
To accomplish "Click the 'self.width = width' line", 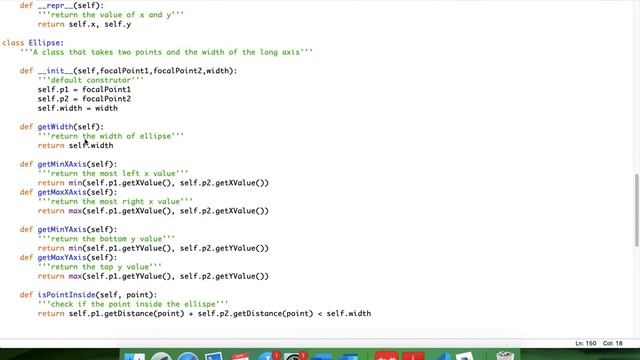I will click(78, 109).
